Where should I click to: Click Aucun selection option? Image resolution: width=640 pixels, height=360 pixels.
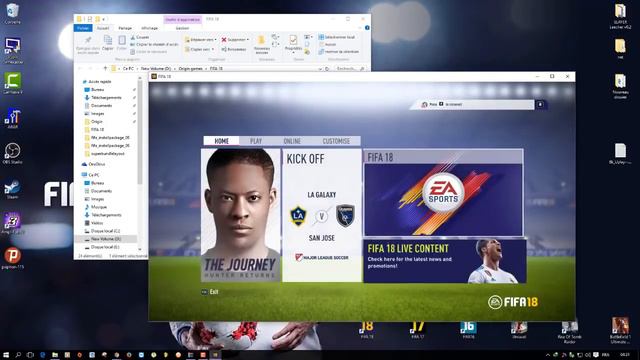tap(327, 44)
